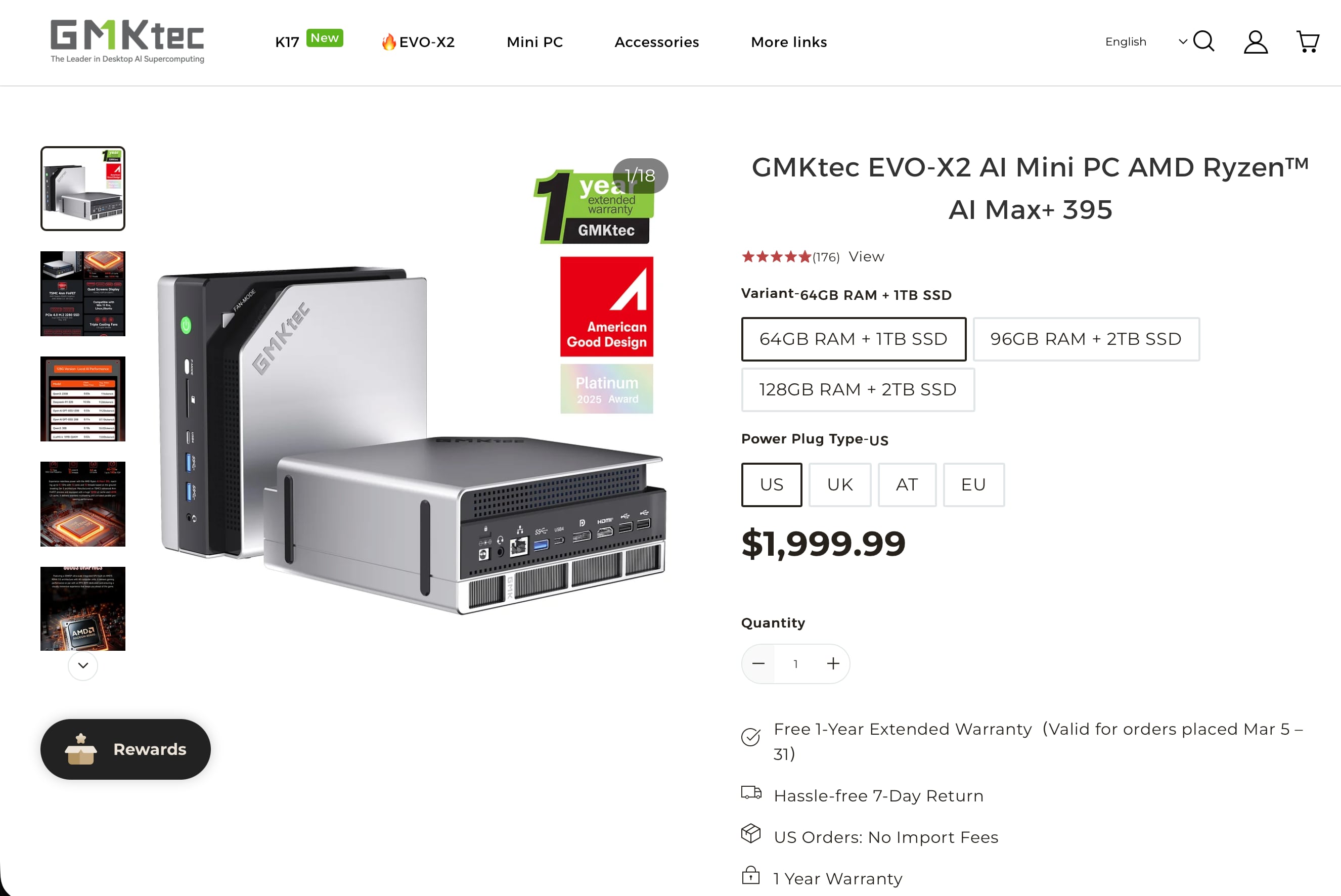Open the K17 New link

point(308,40)
